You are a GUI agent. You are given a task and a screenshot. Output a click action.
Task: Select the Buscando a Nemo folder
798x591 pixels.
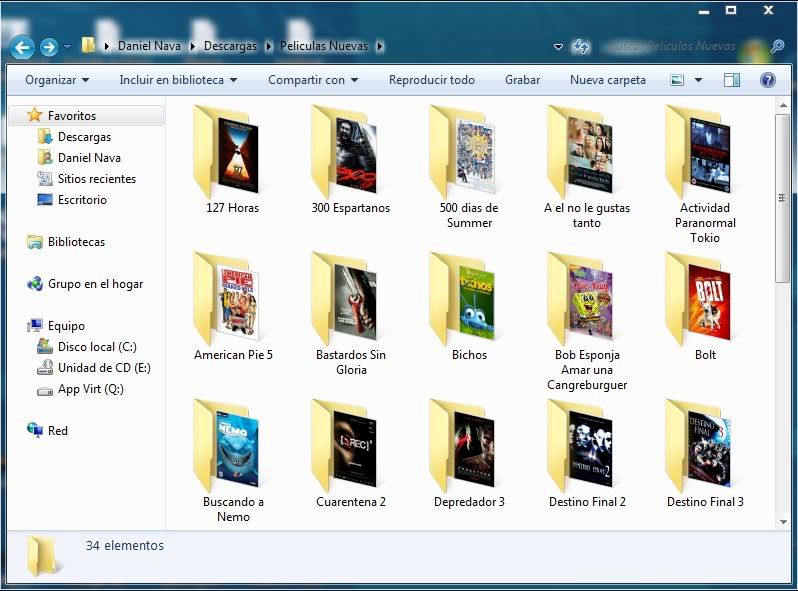(x=233, y=461)
